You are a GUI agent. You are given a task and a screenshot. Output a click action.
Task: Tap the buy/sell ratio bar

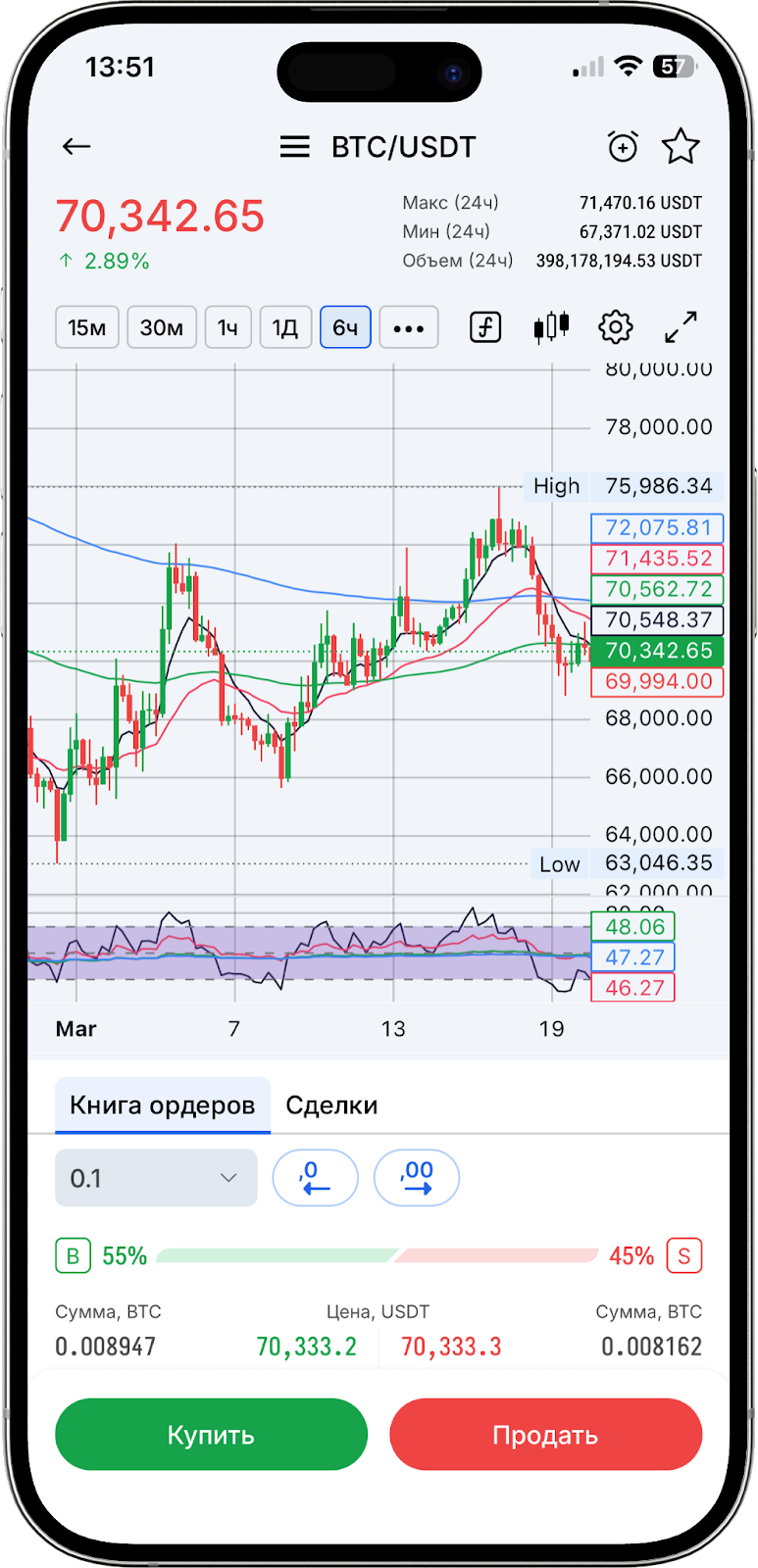pos(378,1256)
